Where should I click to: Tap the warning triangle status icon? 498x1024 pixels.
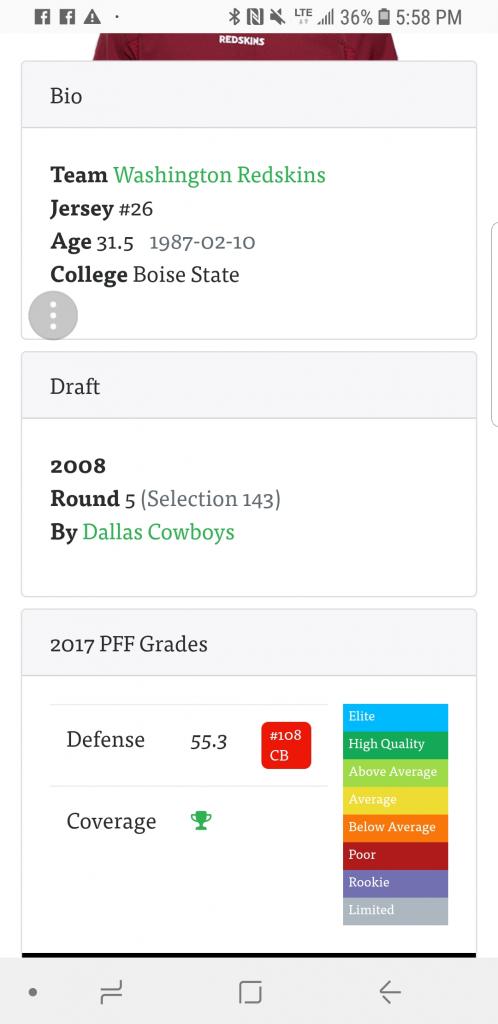pos(92,16)
